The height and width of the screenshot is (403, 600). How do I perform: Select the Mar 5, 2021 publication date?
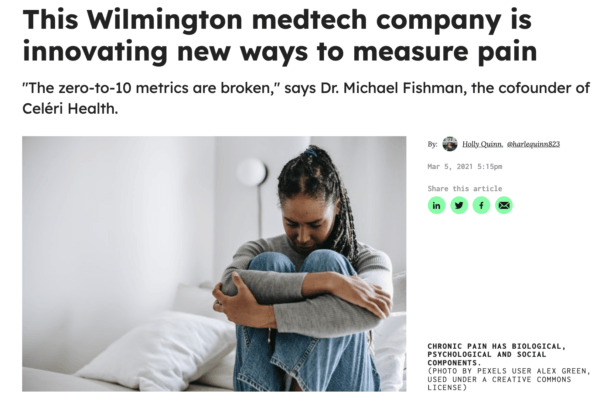click(465, 166)
